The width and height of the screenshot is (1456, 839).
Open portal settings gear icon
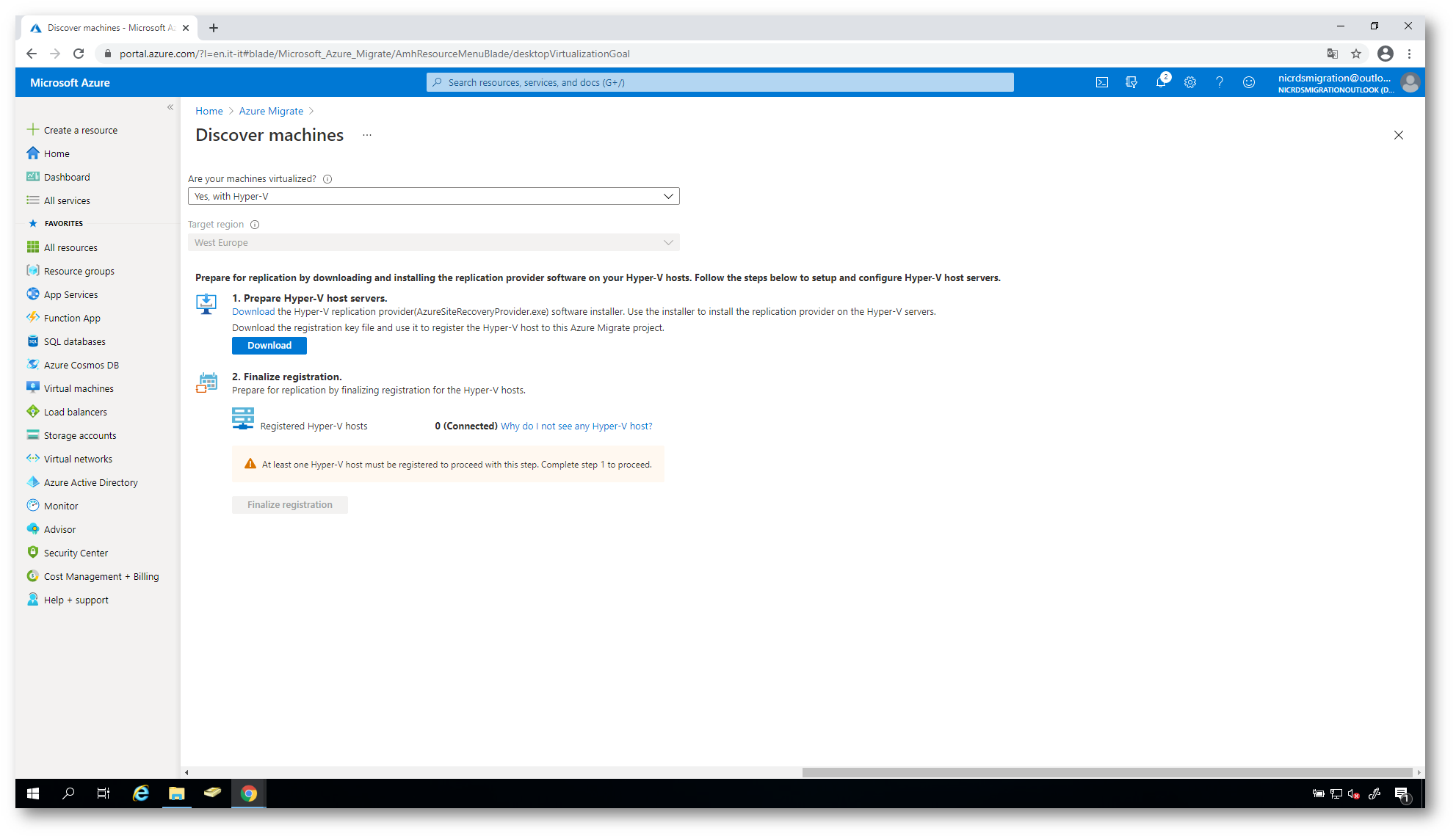tap(1190, 82)
